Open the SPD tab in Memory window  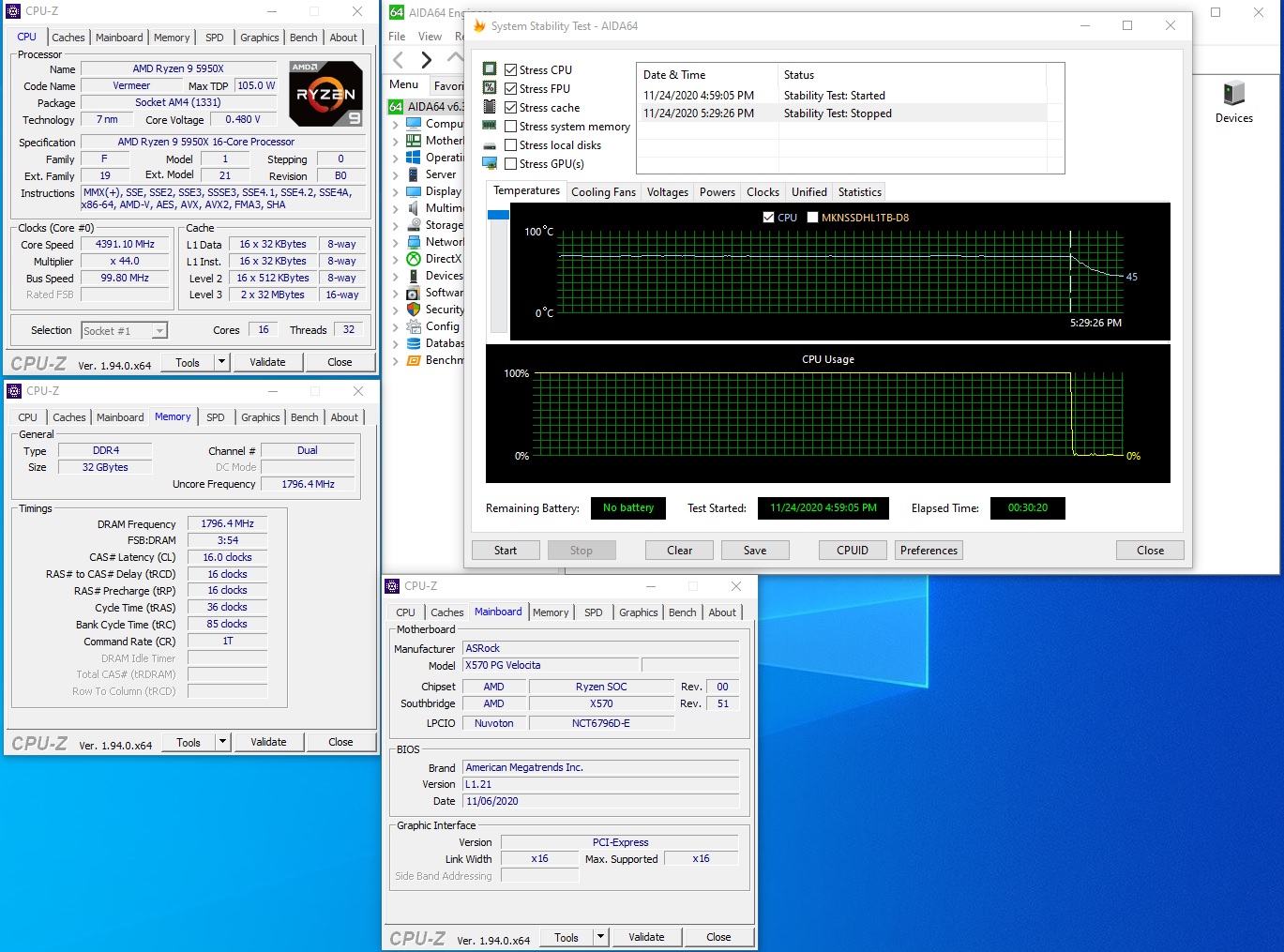pyautogui.click(x=216, y=417)
